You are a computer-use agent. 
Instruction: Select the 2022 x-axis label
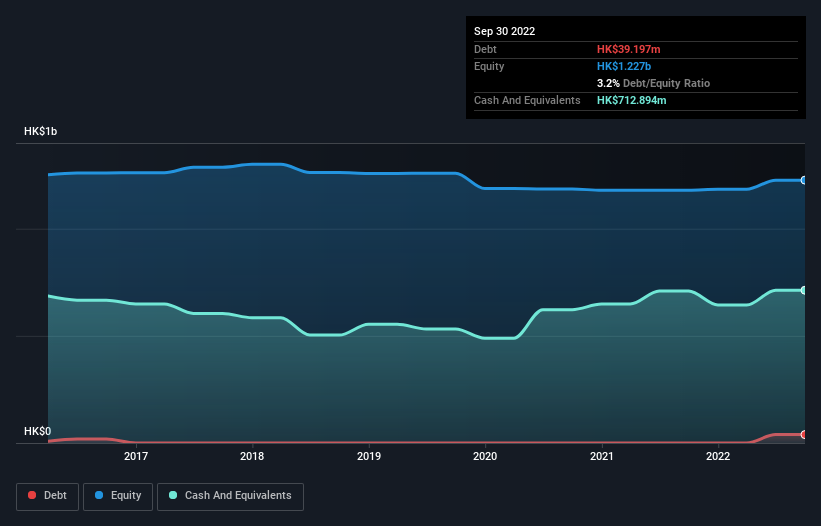[718, 456]
